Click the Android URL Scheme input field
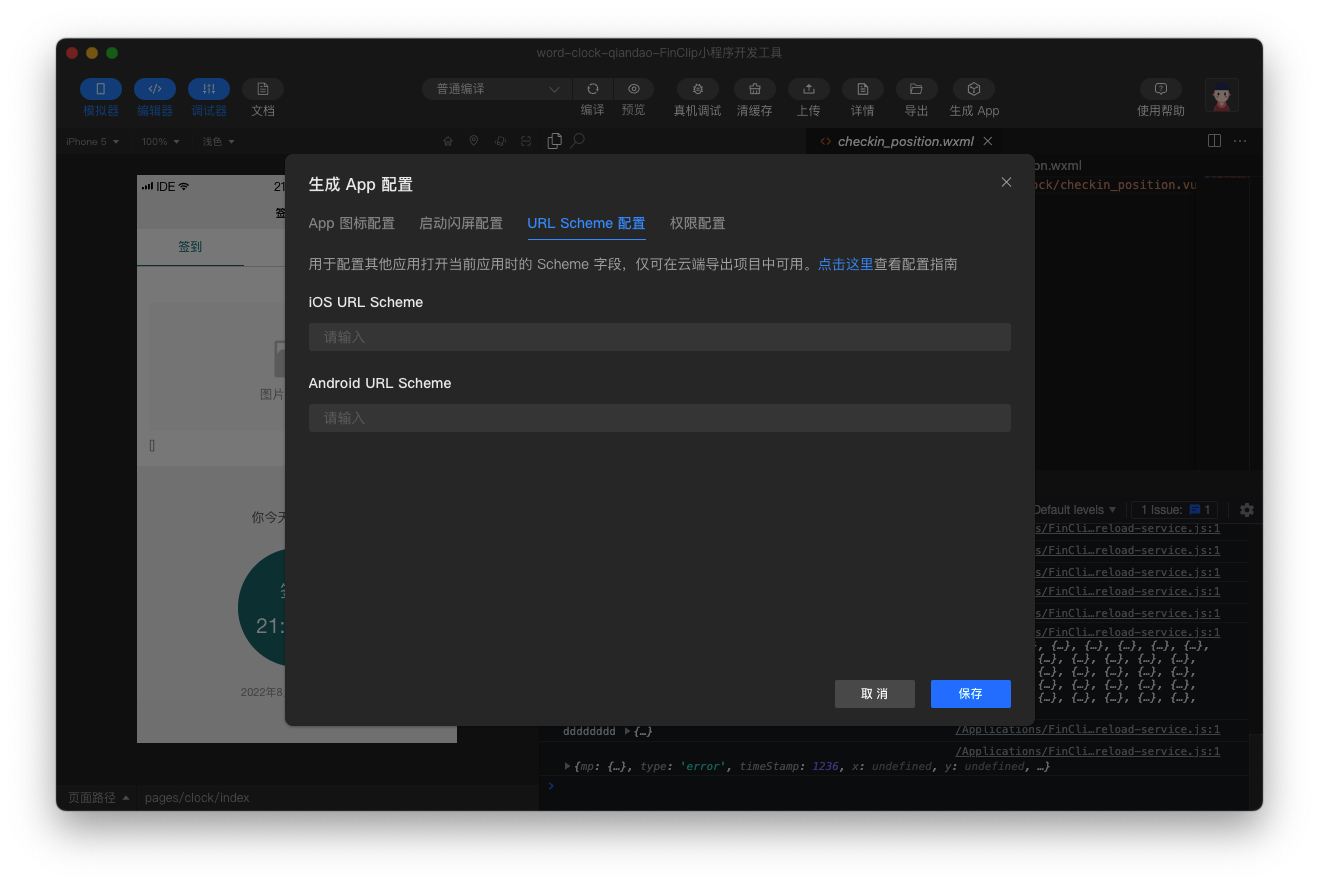Screen dimensions: 1319x885 click(659, 418)
